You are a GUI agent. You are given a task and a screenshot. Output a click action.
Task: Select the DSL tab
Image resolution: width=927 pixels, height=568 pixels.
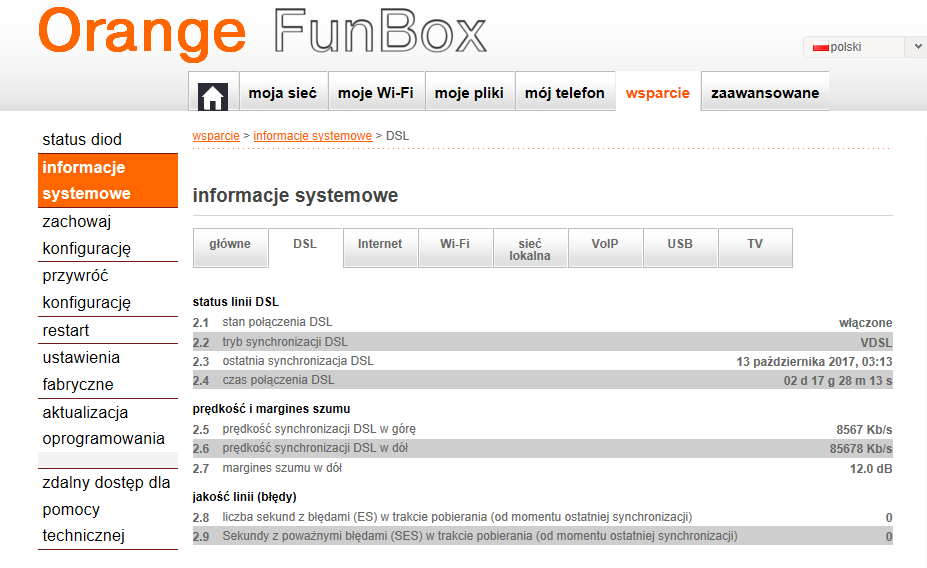pyautogui.click(x=305, y=248)
